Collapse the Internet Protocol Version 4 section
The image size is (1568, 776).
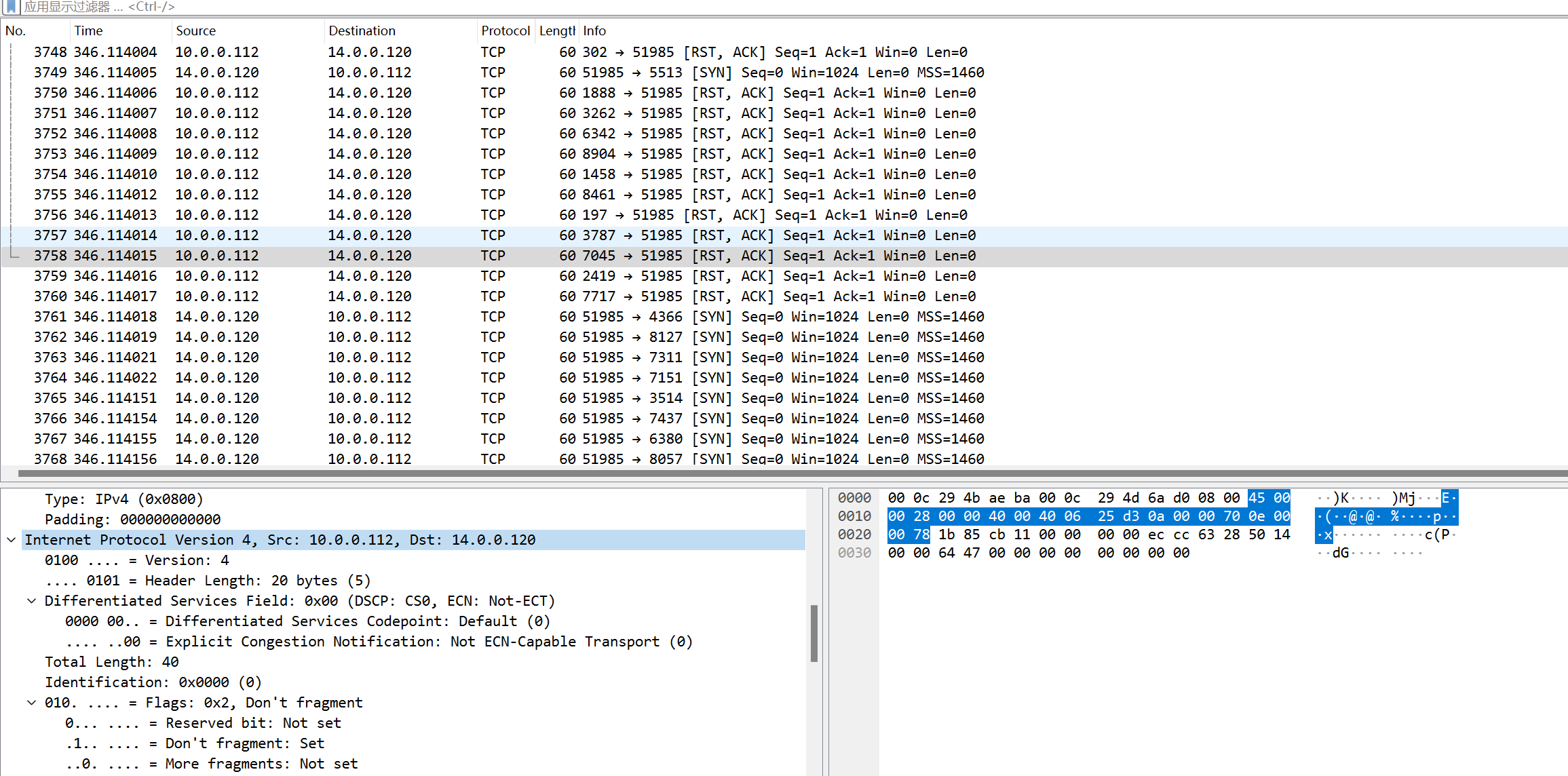click(12, 540)
